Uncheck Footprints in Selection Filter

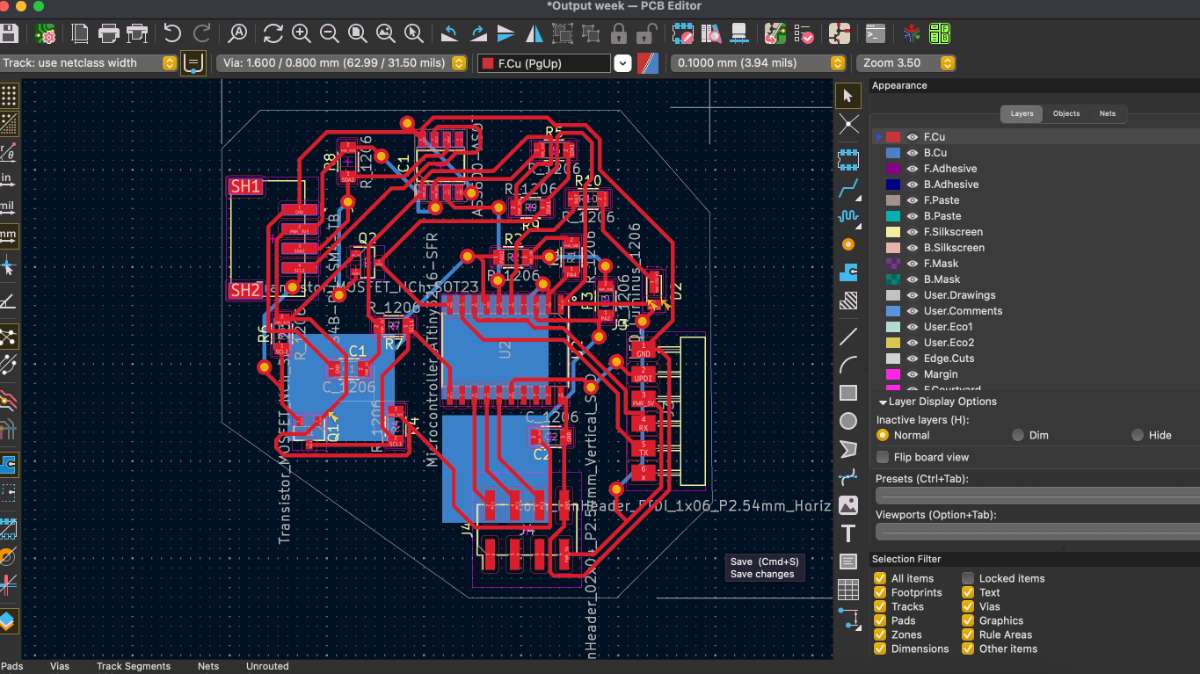pos(880,592)
